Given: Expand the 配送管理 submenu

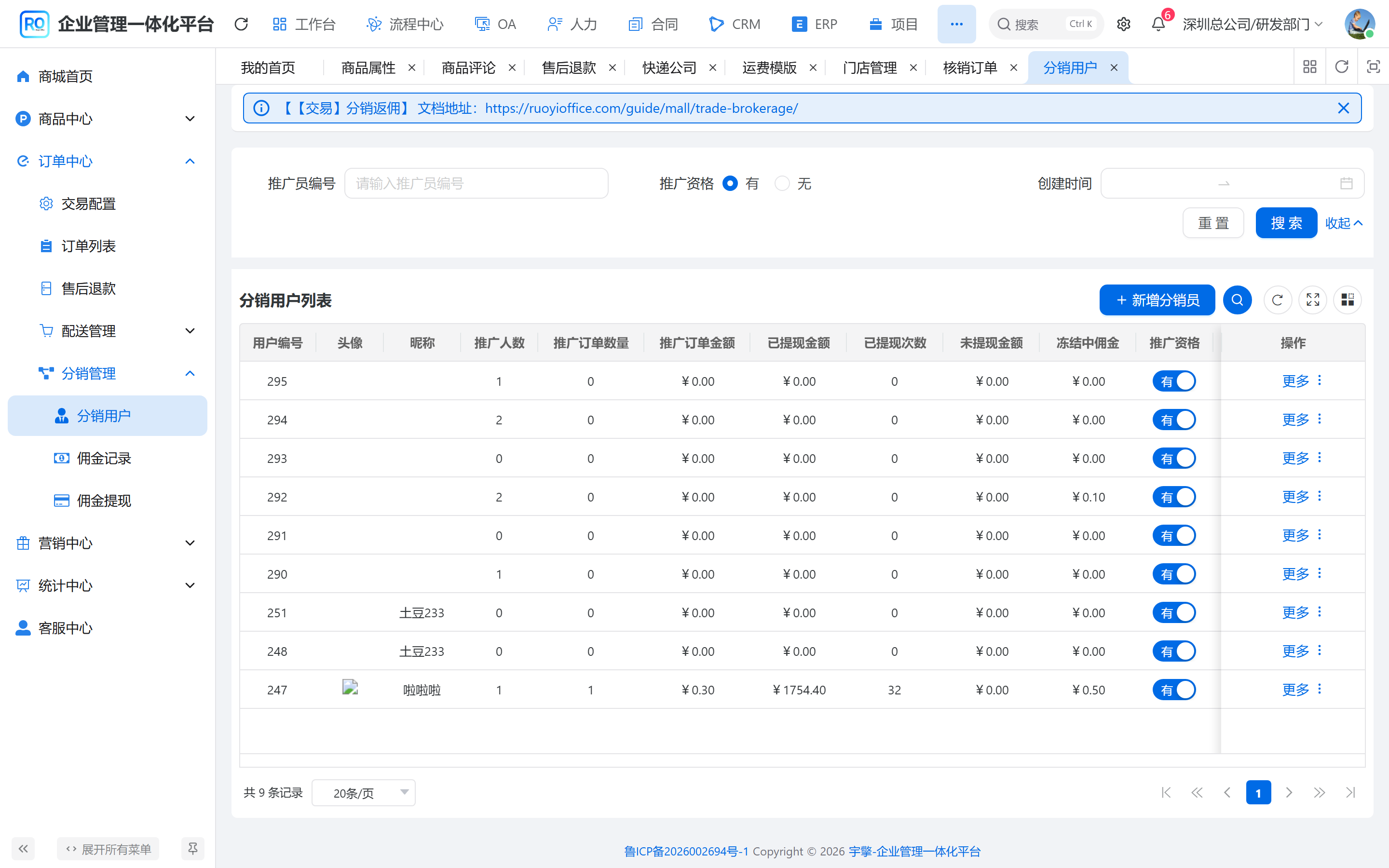Looking at the screenshot, I should pos(108,331).
